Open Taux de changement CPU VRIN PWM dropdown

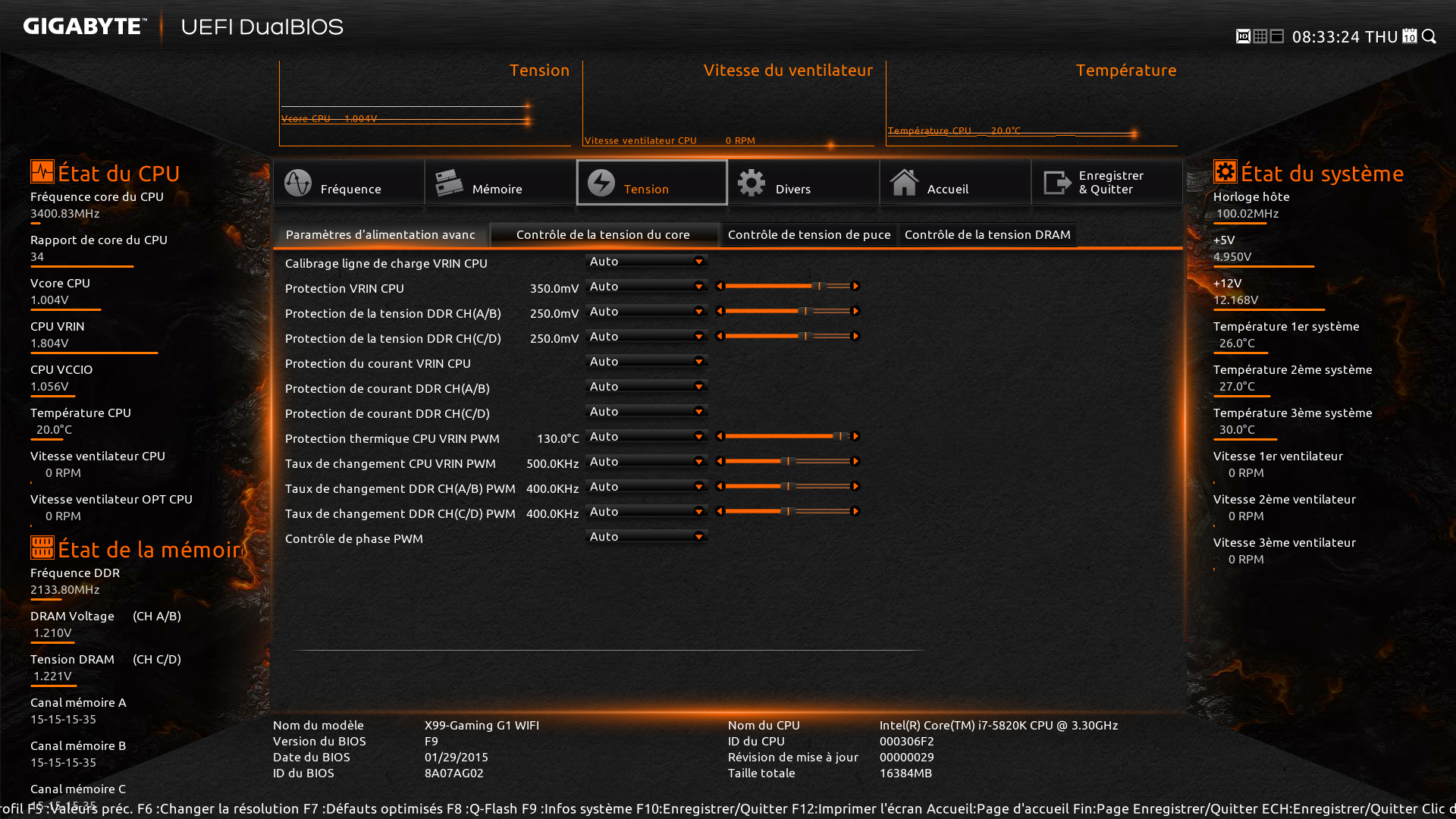point(647,461)
